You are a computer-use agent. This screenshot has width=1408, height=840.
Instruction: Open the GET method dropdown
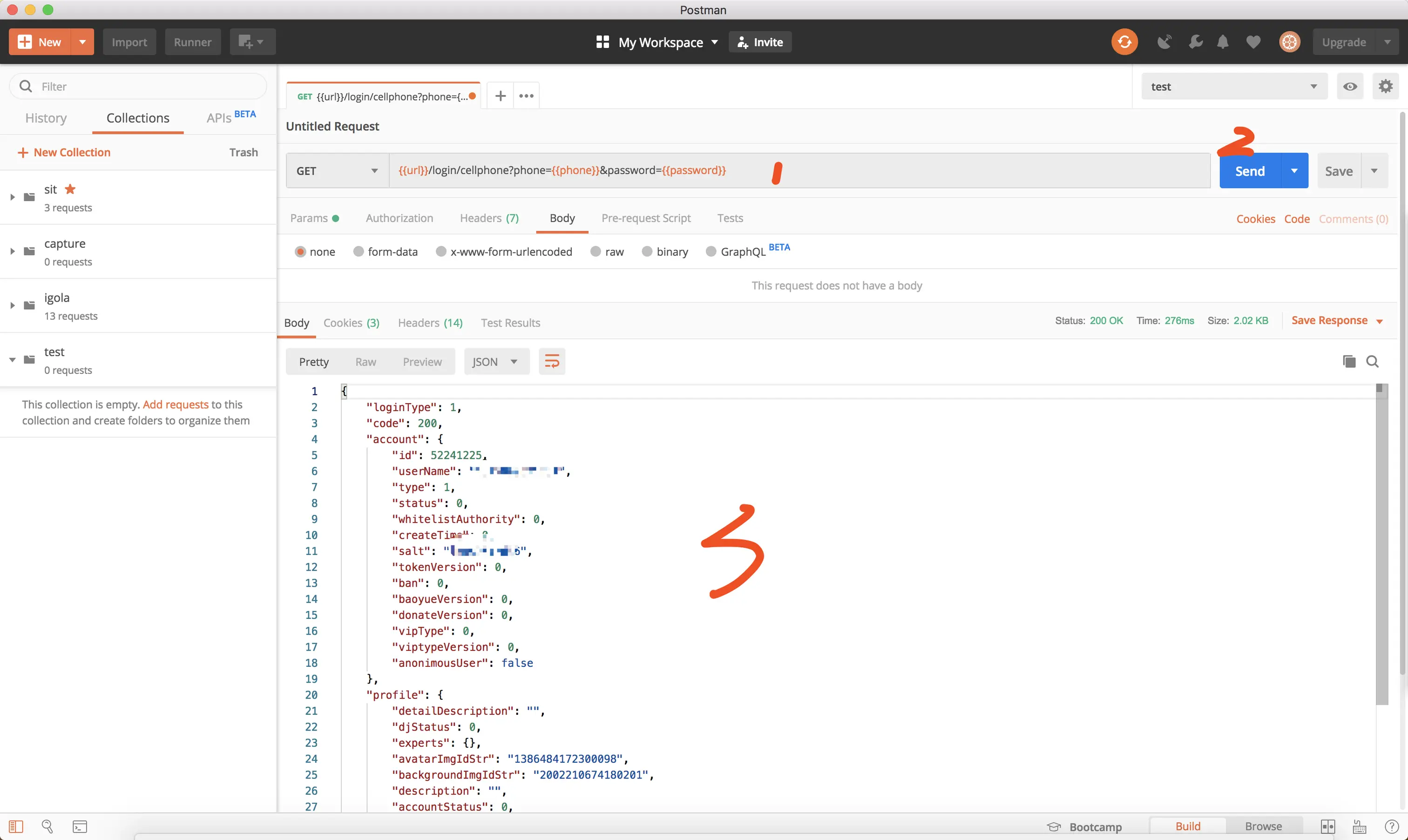click(x=337, y=170)
